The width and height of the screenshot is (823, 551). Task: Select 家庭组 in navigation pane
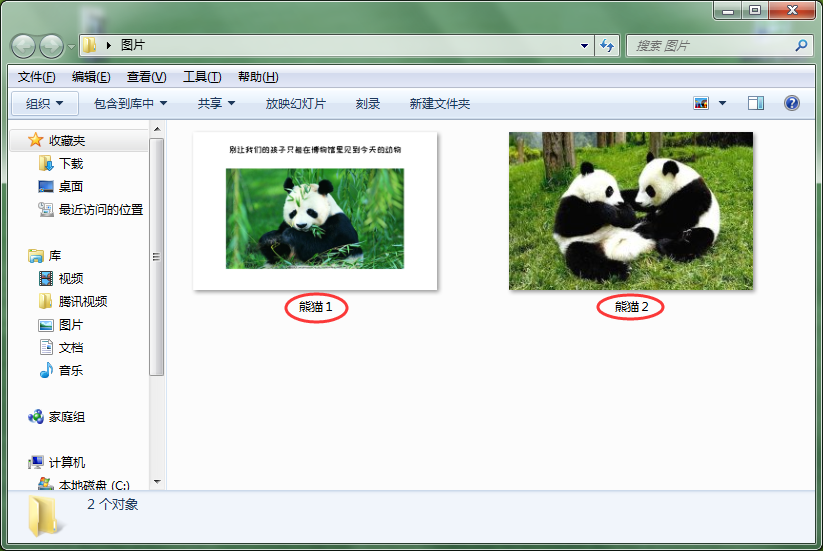[66, 417]
